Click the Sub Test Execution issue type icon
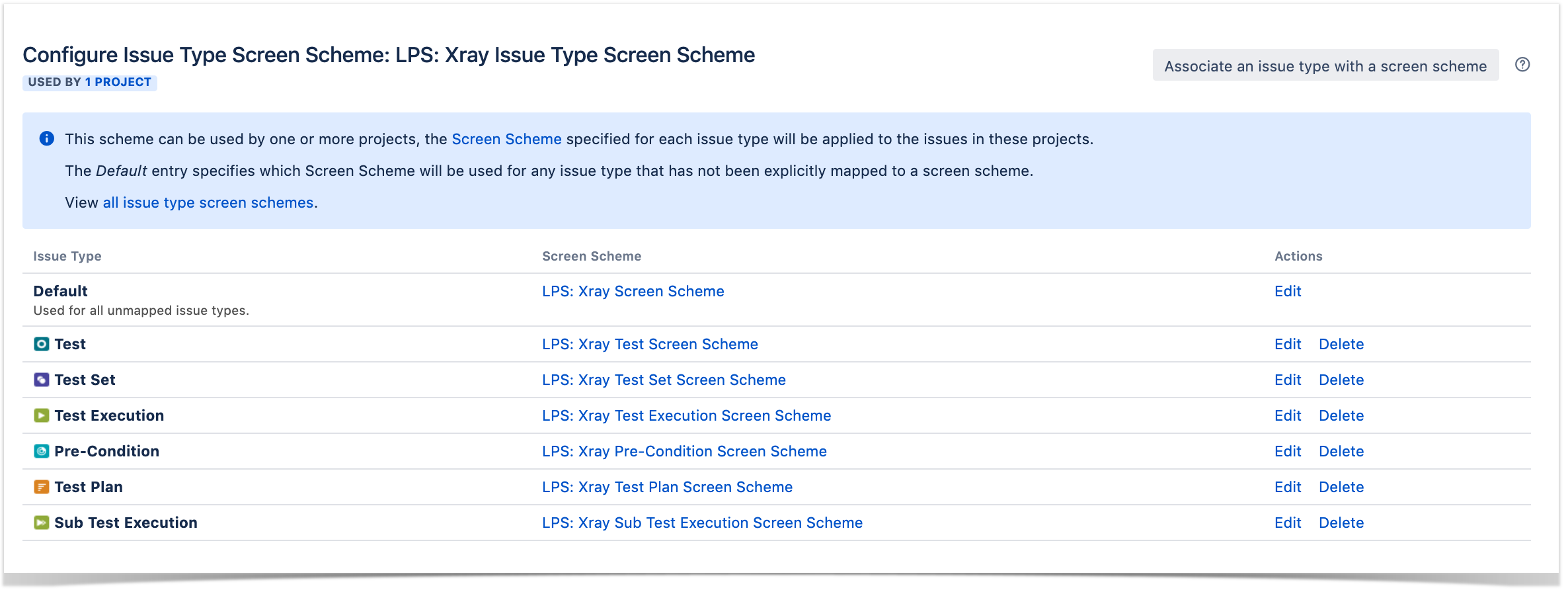 (42, 523)
